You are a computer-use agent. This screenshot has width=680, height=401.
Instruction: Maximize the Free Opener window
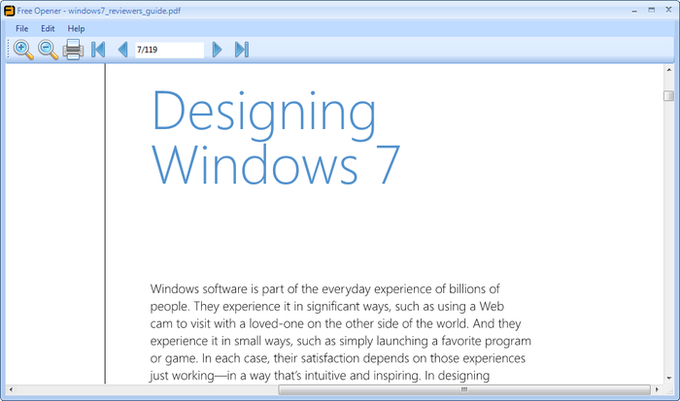pos(651,10)
